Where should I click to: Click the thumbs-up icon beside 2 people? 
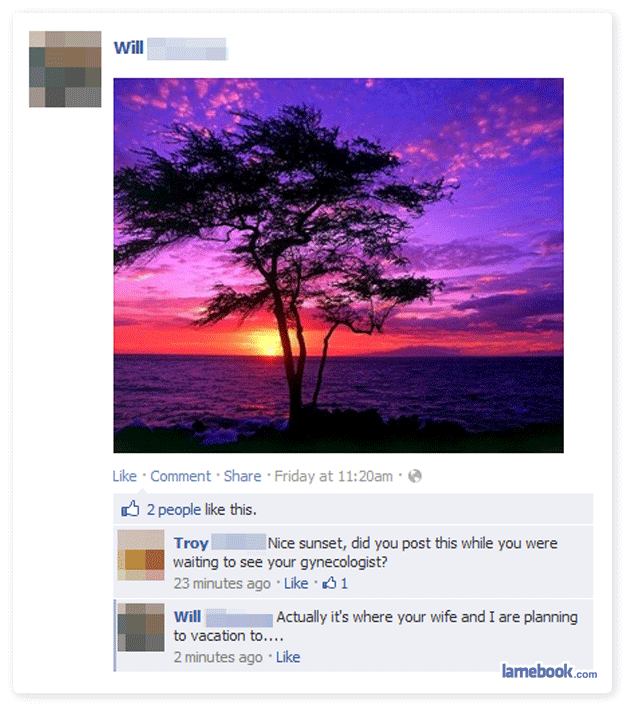tap(130, 509)
